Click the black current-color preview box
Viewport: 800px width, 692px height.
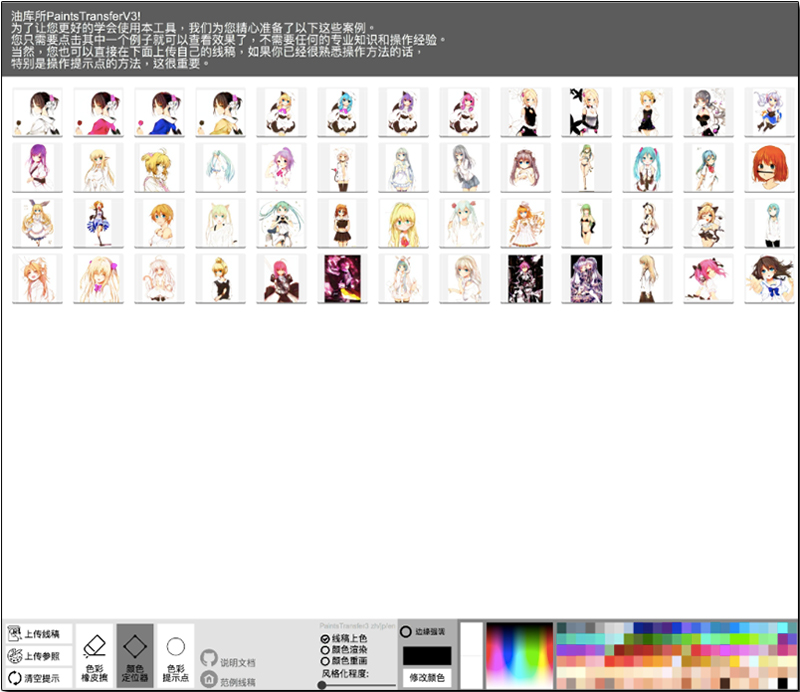[427, 655]
